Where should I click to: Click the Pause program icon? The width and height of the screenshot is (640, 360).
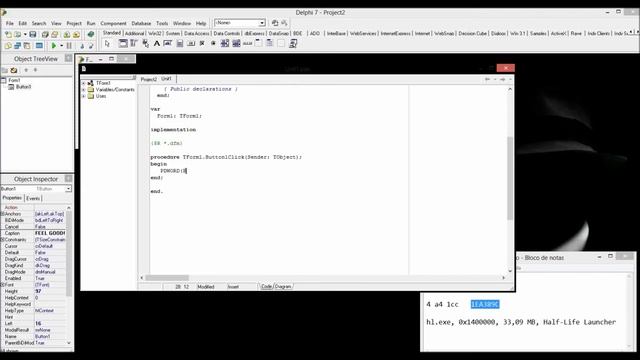69,45
